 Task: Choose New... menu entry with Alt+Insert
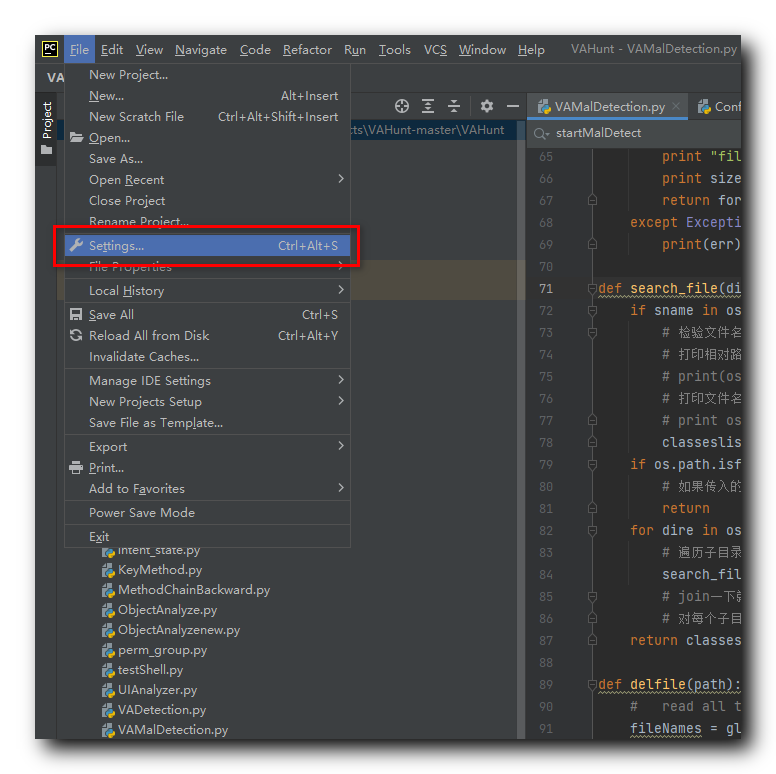[207, 96]
